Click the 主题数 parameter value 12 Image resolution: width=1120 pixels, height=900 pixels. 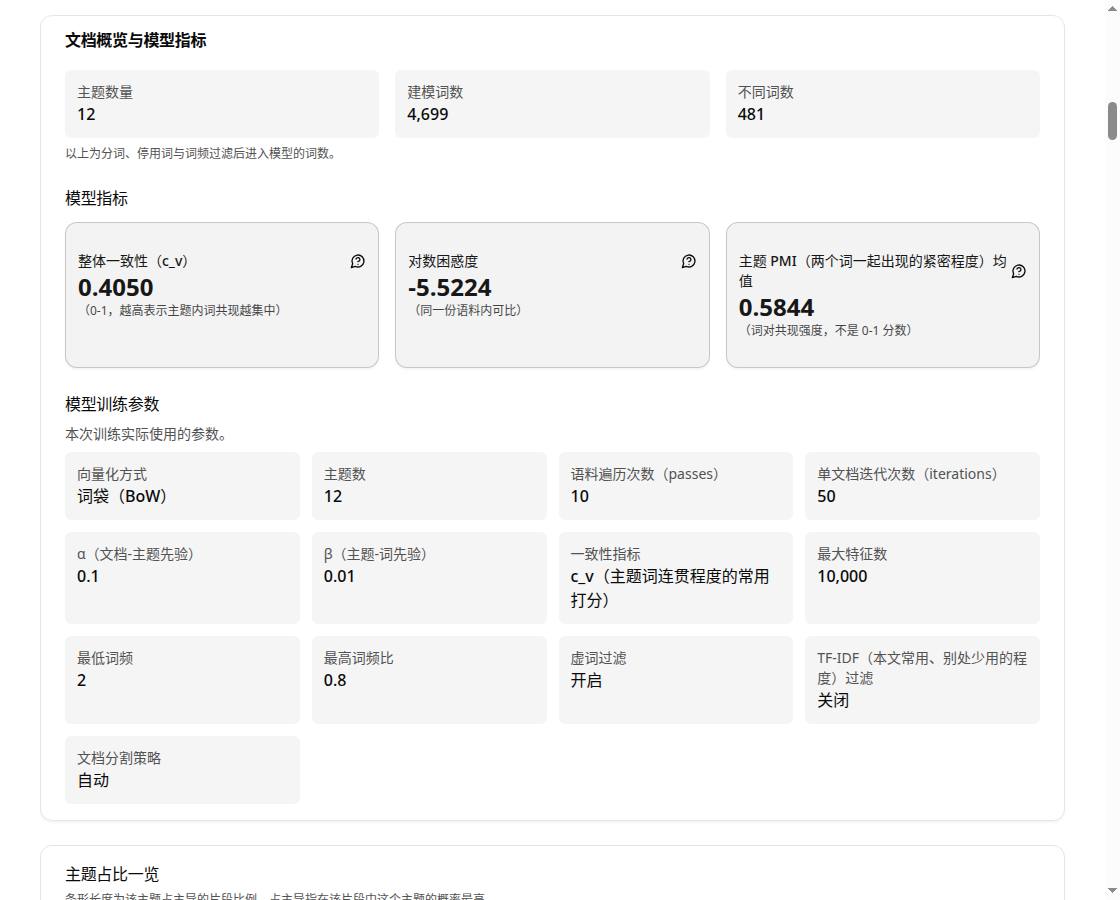(x=333, y=496)
